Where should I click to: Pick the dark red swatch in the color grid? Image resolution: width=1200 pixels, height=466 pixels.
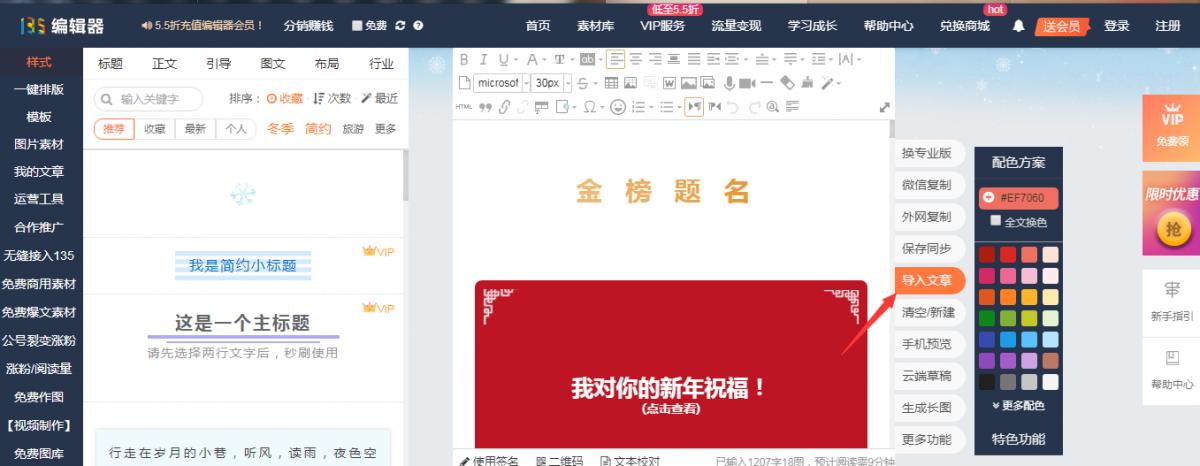coord(987,254)
